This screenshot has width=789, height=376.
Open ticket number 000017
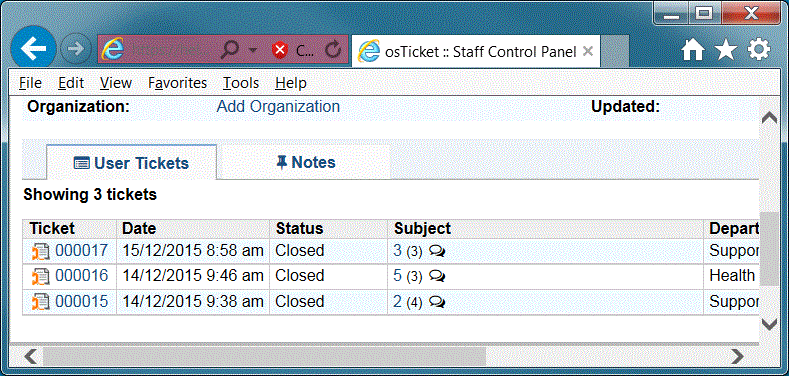(x=82, y=250)
